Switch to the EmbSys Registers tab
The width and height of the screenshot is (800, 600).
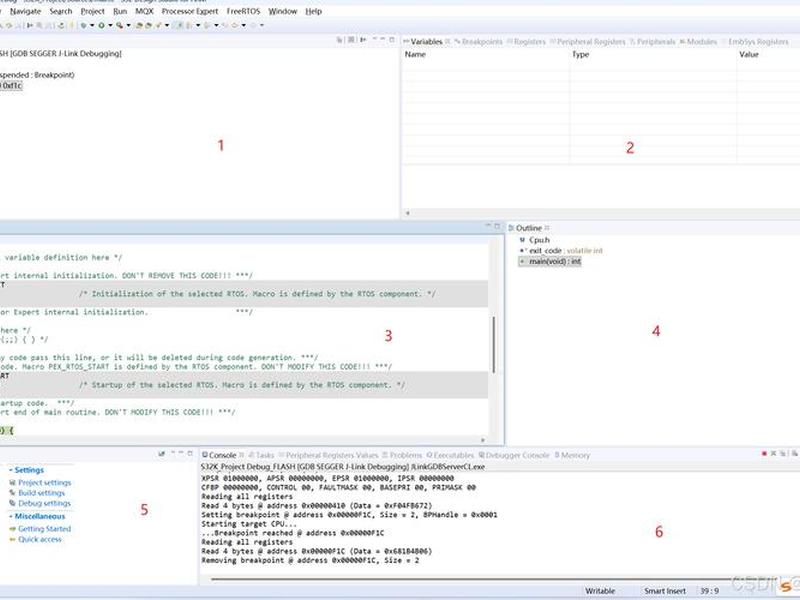(755, 41)
